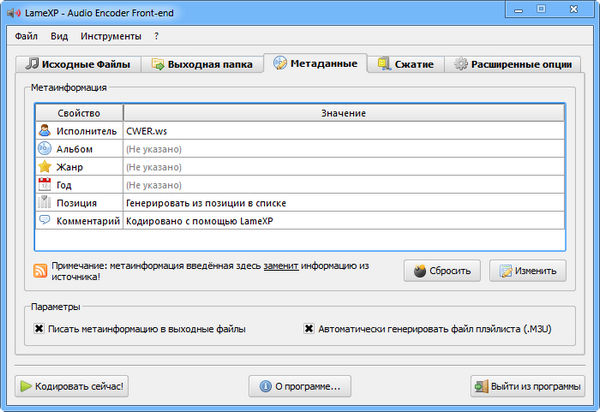Switch to Расширенные опции tab

(x=513, y=64)
